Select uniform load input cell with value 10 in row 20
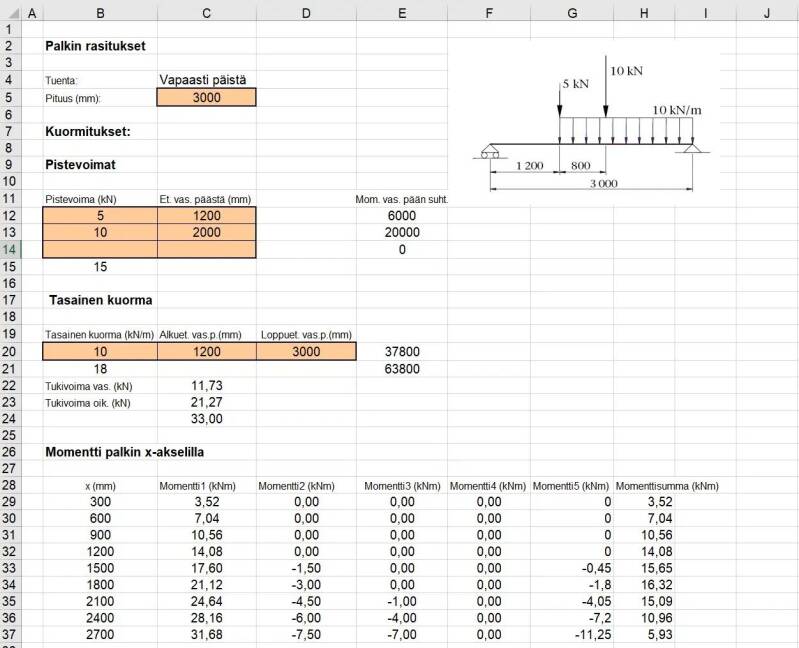Screen dimensions: 799x648 tap(100, 352)
